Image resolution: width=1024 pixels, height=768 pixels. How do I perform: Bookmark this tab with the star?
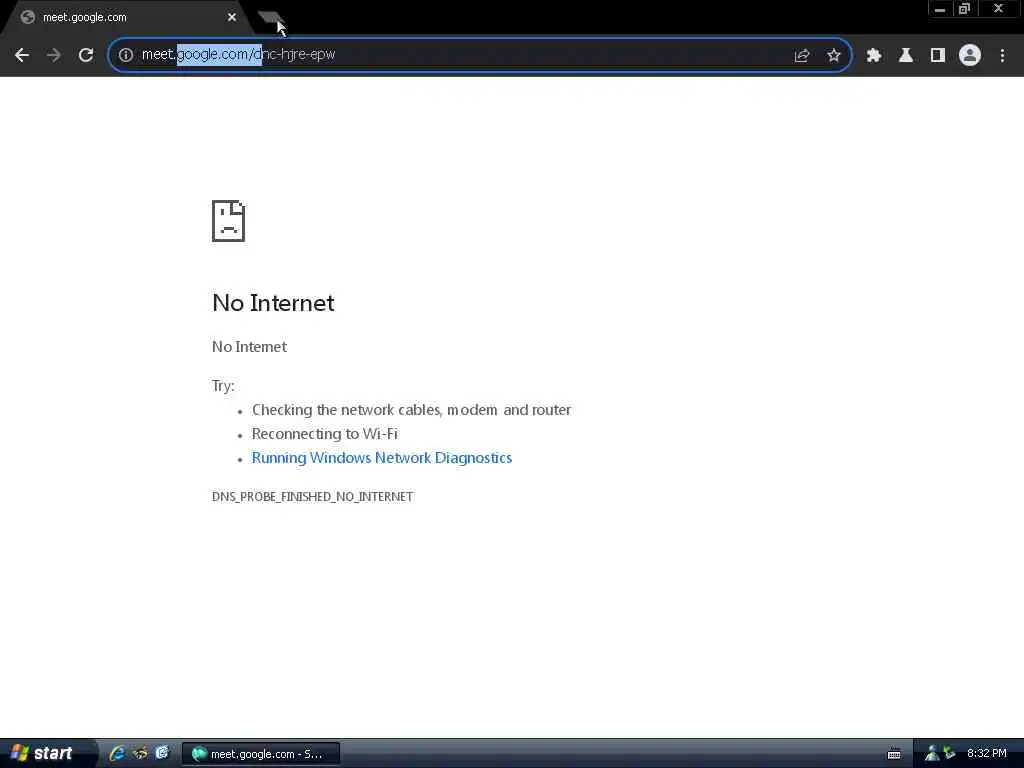pos(833,55)
